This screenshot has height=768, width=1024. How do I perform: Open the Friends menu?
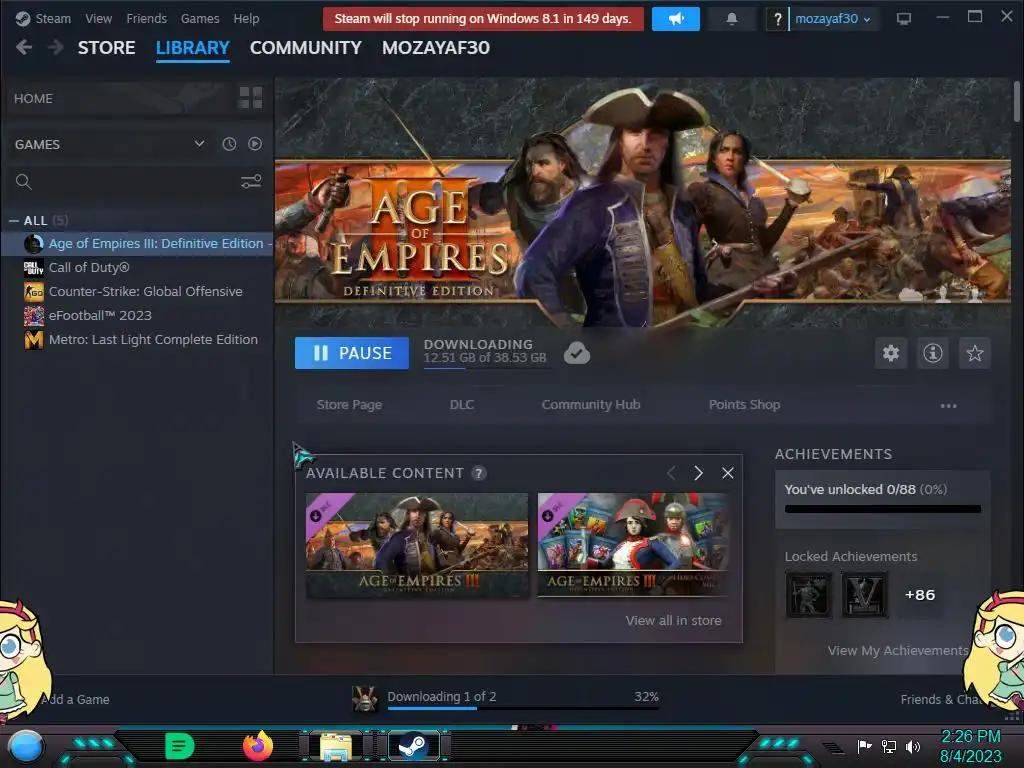coord(146,19)
